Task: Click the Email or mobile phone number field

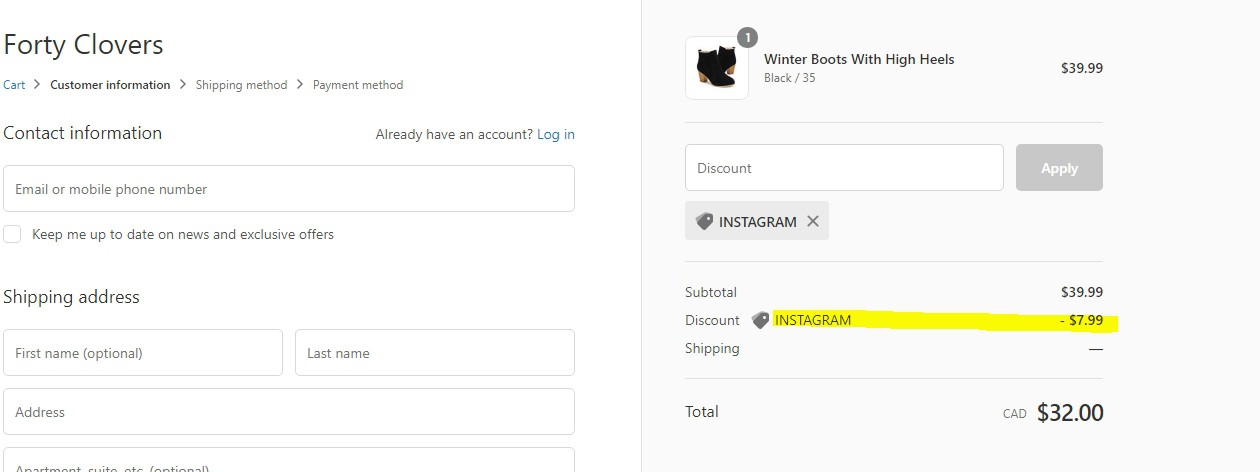Action: tap(288, 189)
